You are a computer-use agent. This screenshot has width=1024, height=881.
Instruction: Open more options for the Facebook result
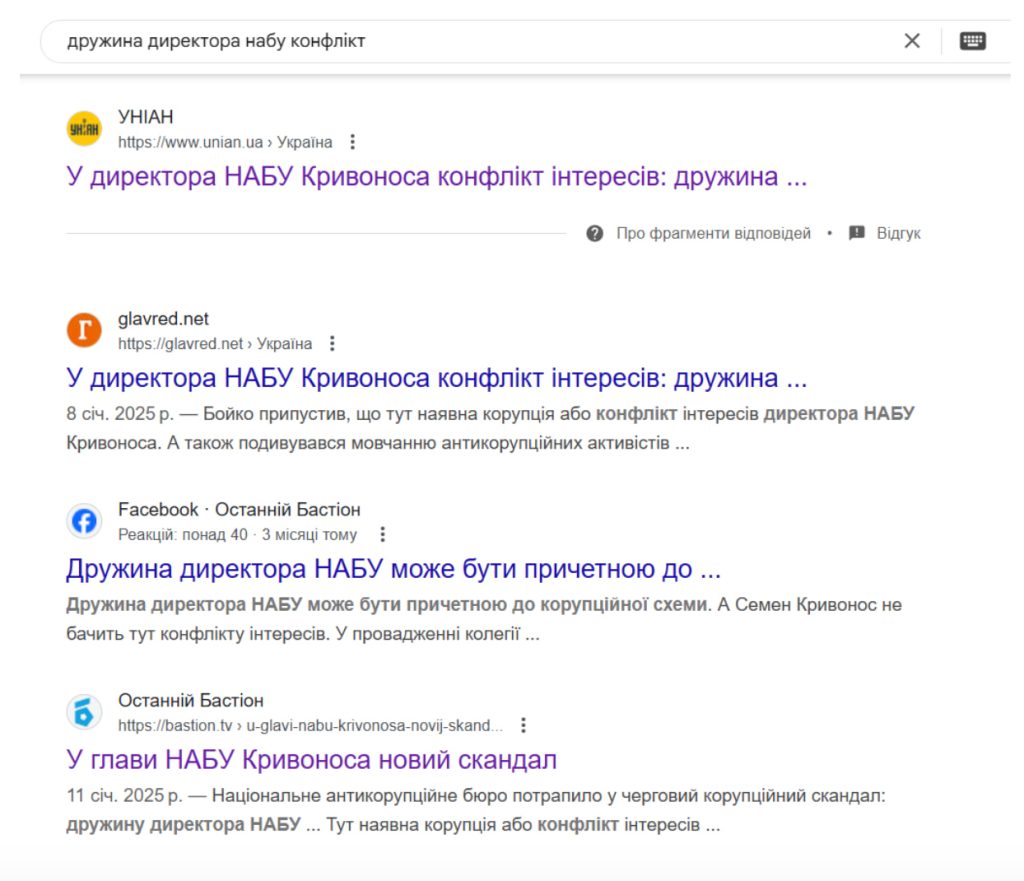point(383,535)
